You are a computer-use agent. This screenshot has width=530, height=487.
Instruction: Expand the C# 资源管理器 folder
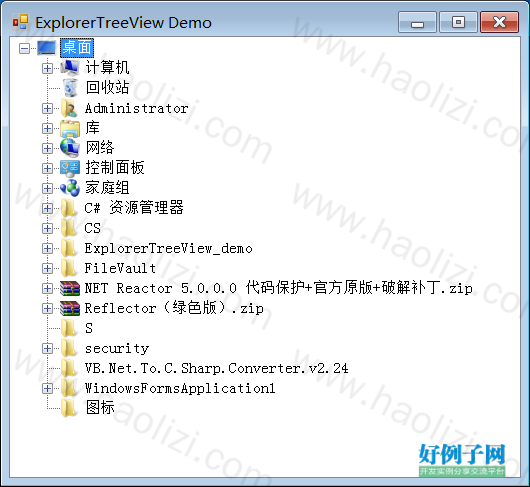(47, 208)
